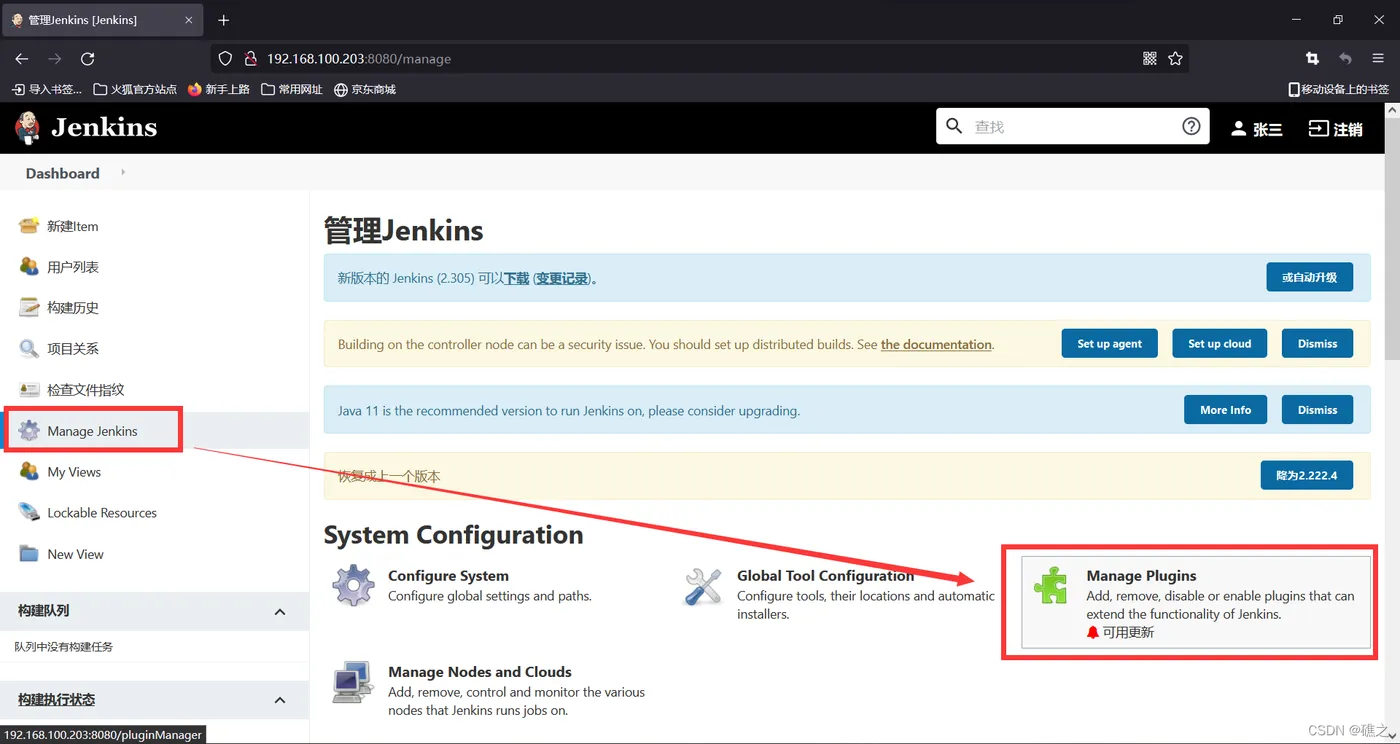Click the fingerprint icon beside 检查文件指纹

29,390
